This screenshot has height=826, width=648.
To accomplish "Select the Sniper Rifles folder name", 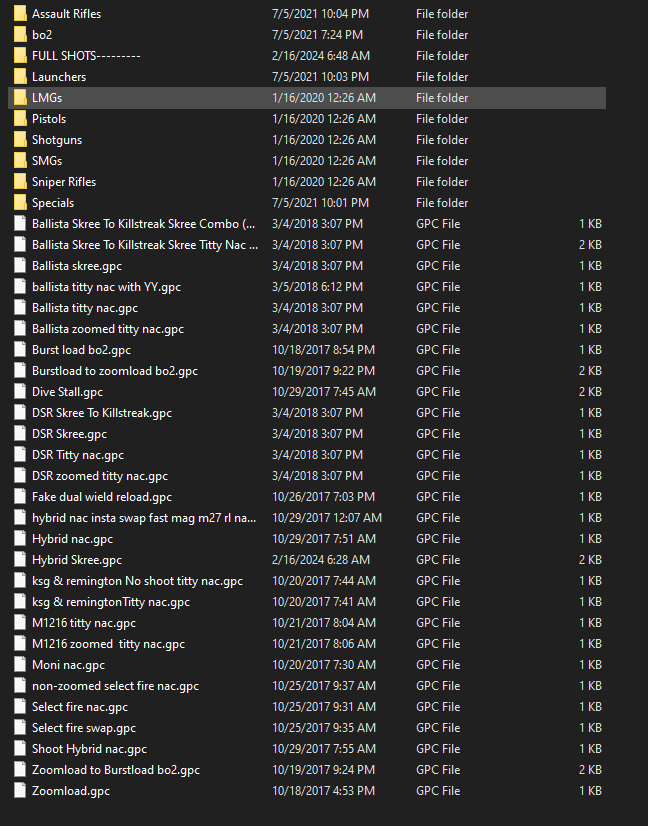I will pos(64,182).
